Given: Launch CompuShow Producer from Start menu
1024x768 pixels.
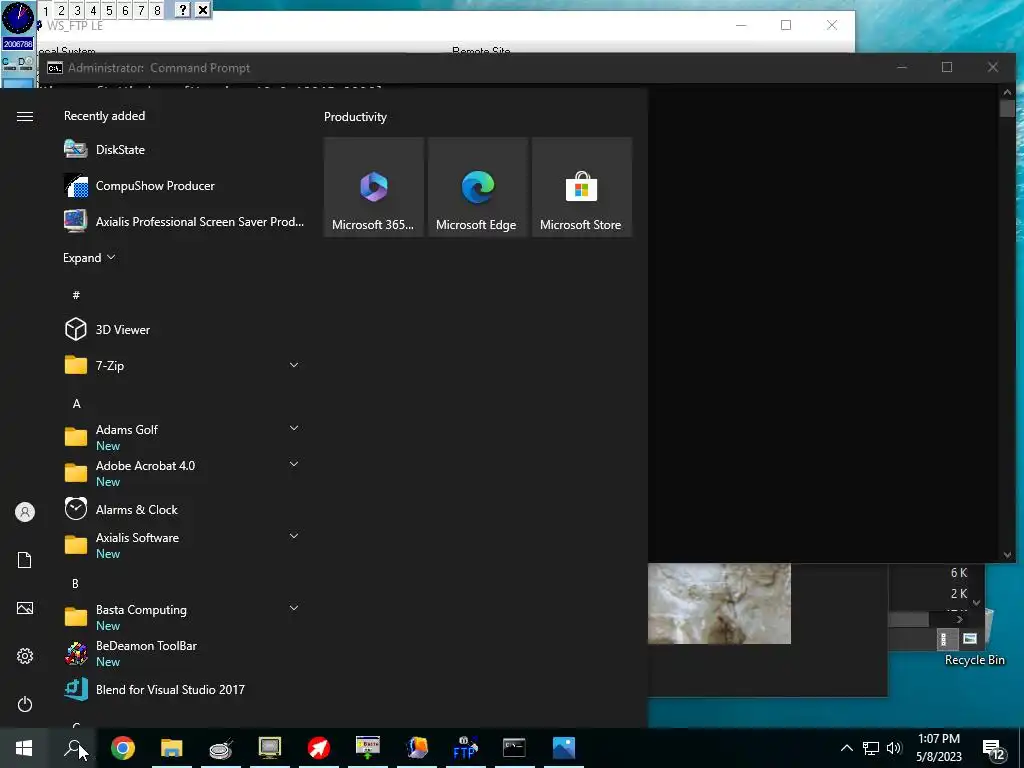Looking at the screenshot, I should click(x=184, y=185).
